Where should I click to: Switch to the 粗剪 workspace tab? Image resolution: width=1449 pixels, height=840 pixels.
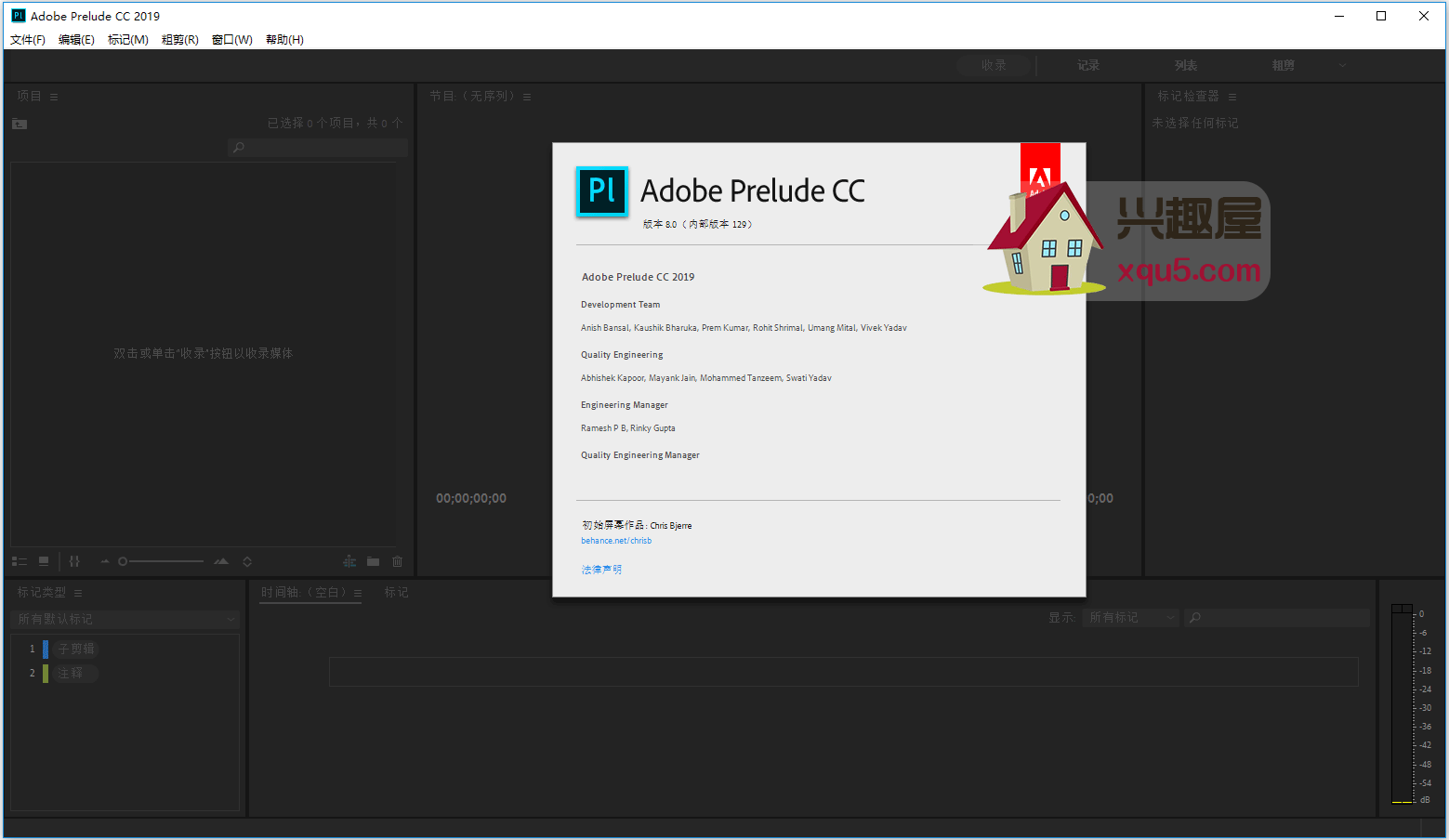[1284, 65]
